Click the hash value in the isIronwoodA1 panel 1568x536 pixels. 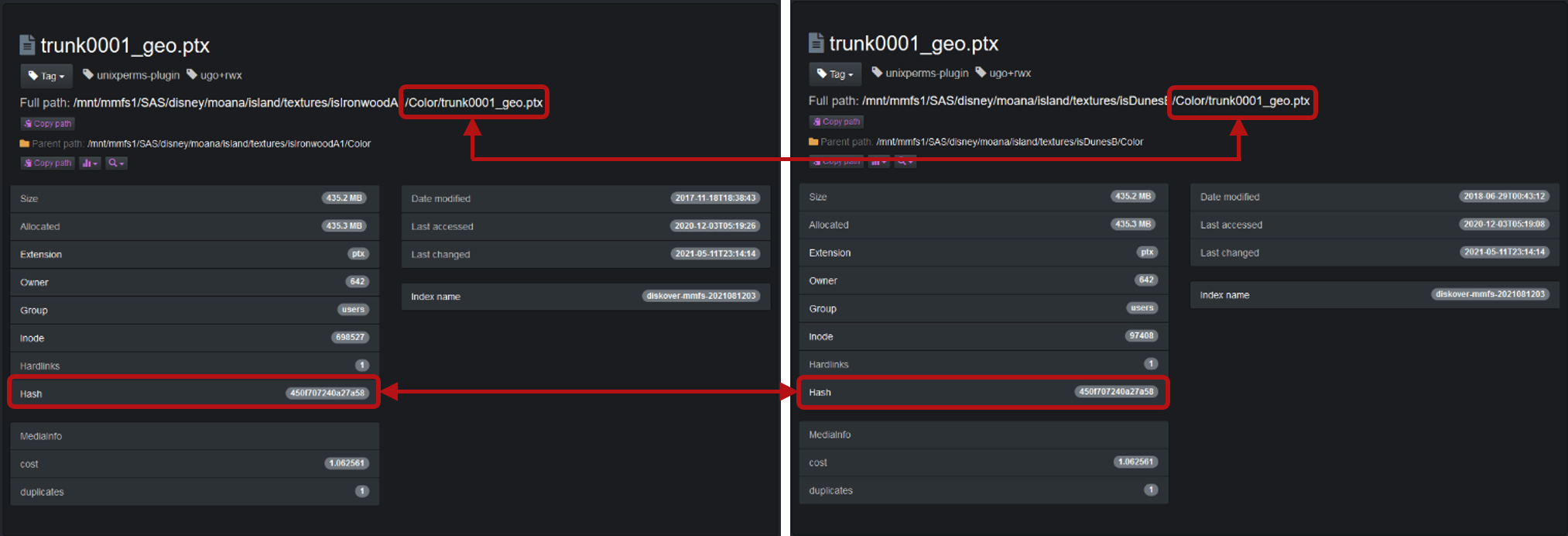coord(327,393)
